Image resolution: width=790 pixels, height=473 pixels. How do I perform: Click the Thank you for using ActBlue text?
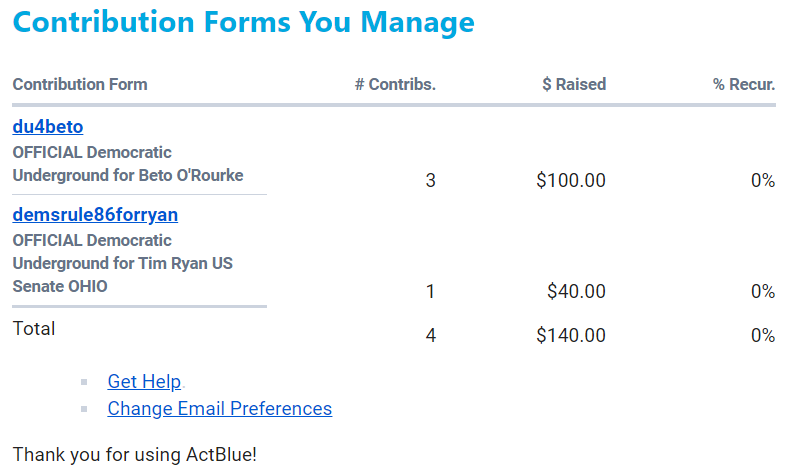click(x=135, y=454)
